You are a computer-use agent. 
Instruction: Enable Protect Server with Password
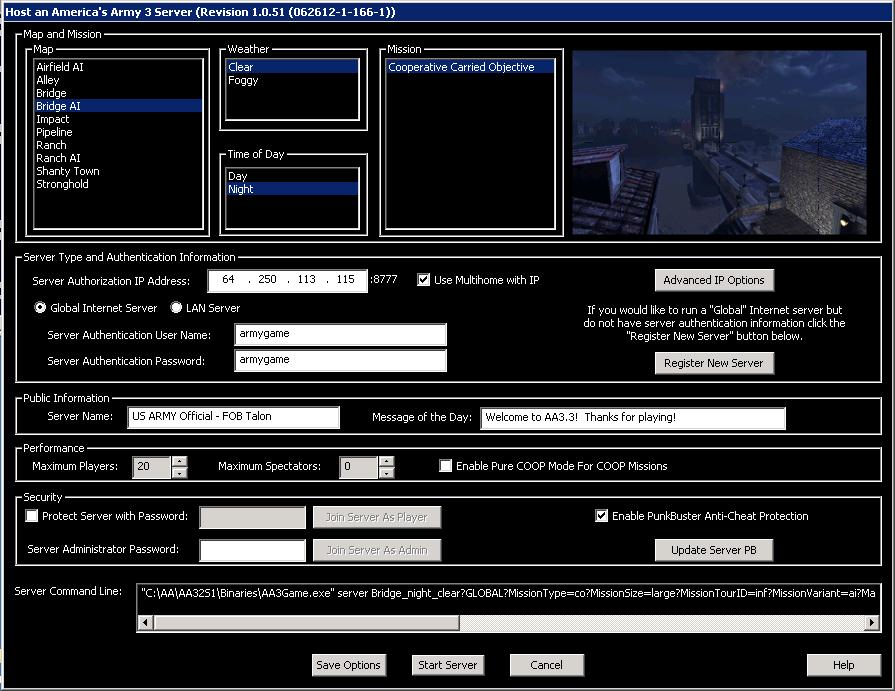pos(32,516)
